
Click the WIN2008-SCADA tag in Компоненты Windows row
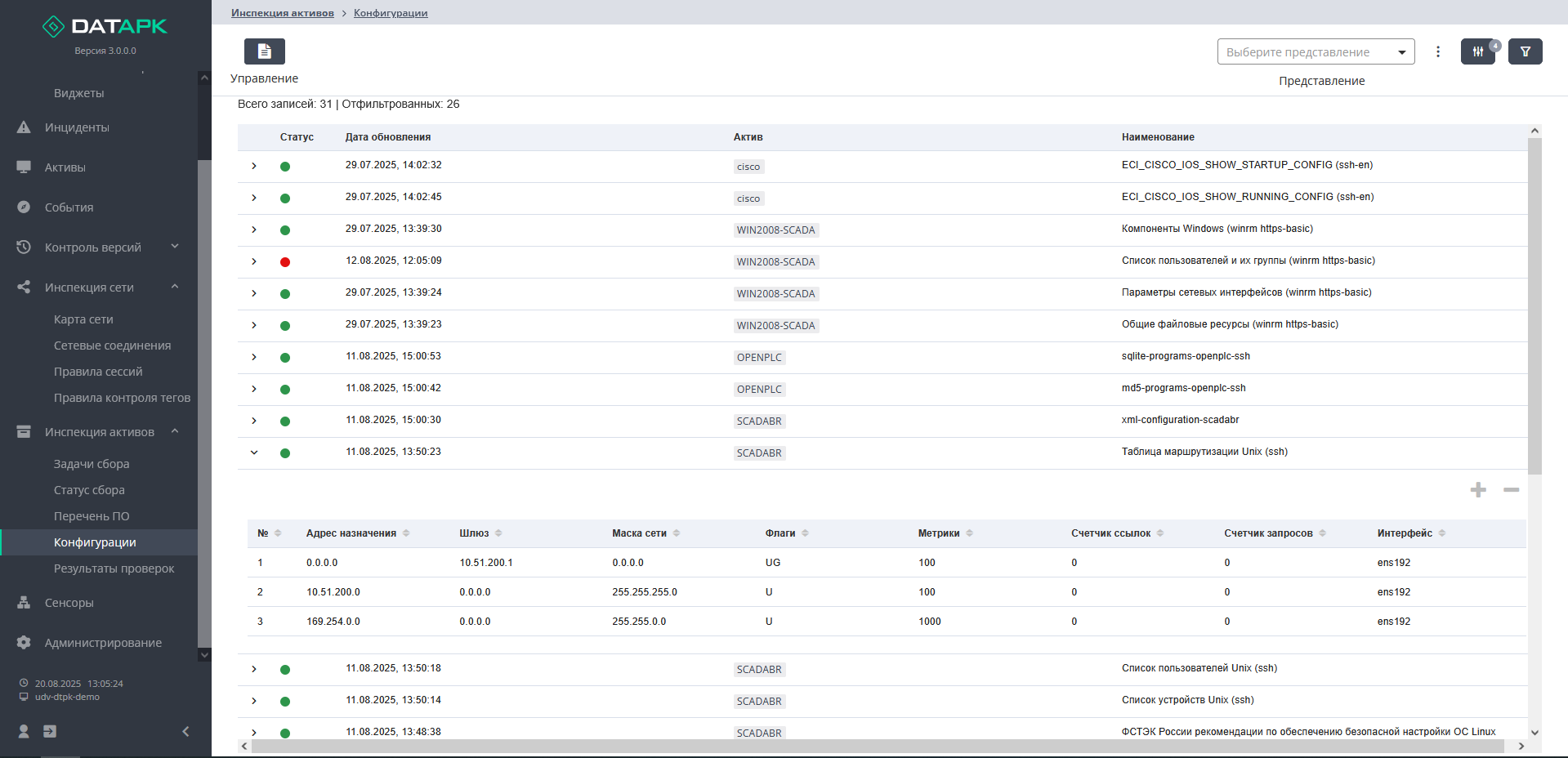coord(776,230)
